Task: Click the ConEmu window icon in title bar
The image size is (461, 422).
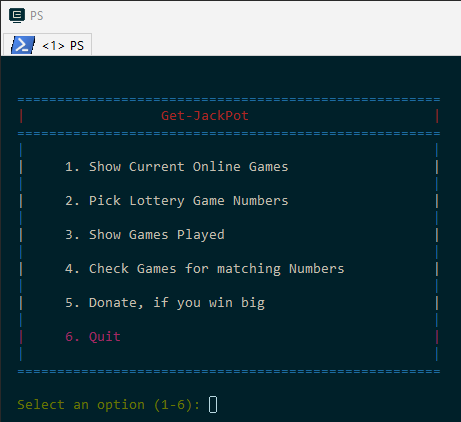Action: point(17,16)
